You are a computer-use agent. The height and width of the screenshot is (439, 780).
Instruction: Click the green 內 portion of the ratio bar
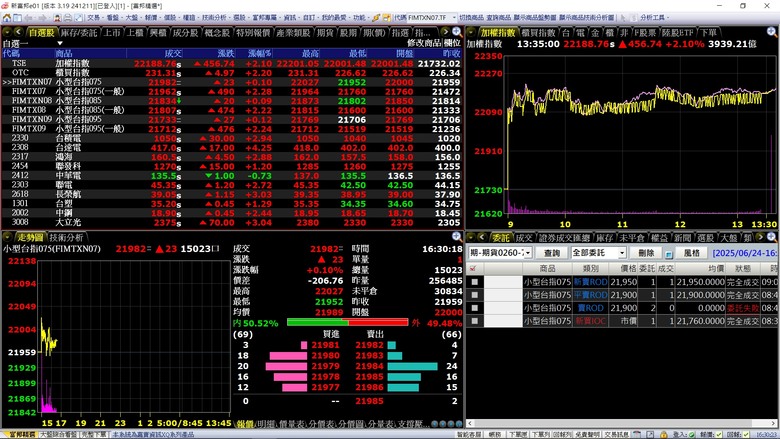click(317, 323)
